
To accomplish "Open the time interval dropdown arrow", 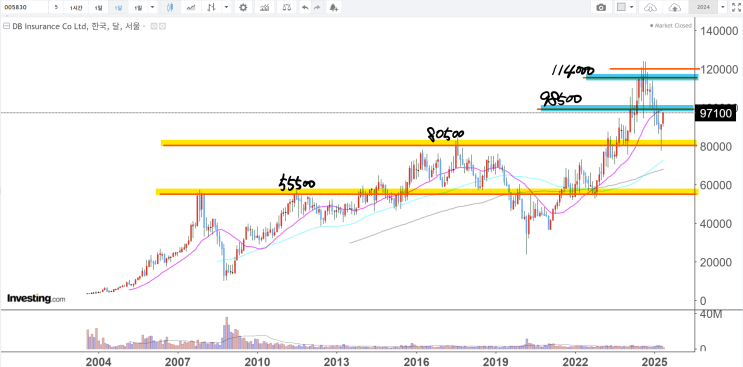I will point(152,8).
